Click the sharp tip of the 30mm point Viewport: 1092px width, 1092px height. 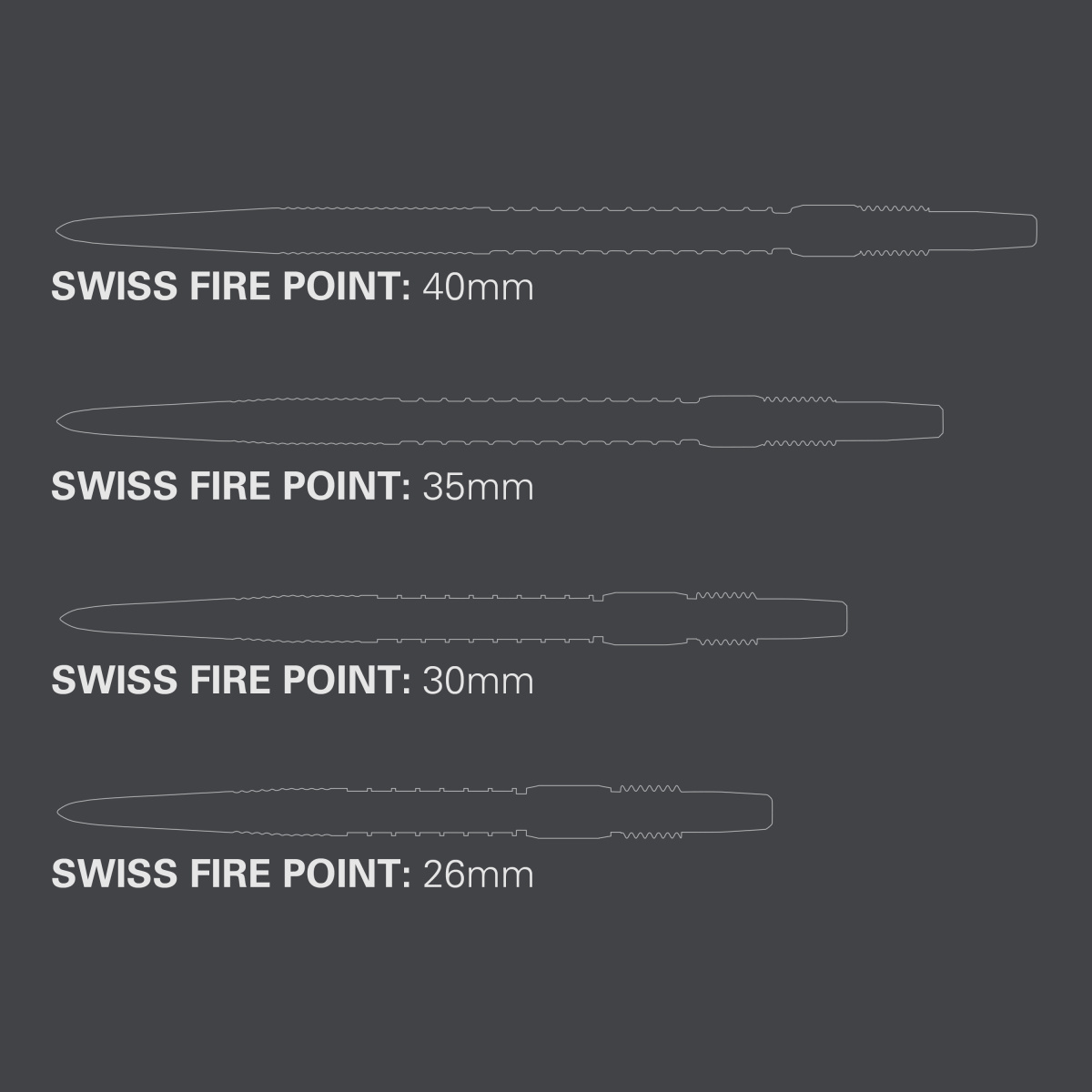63,620
